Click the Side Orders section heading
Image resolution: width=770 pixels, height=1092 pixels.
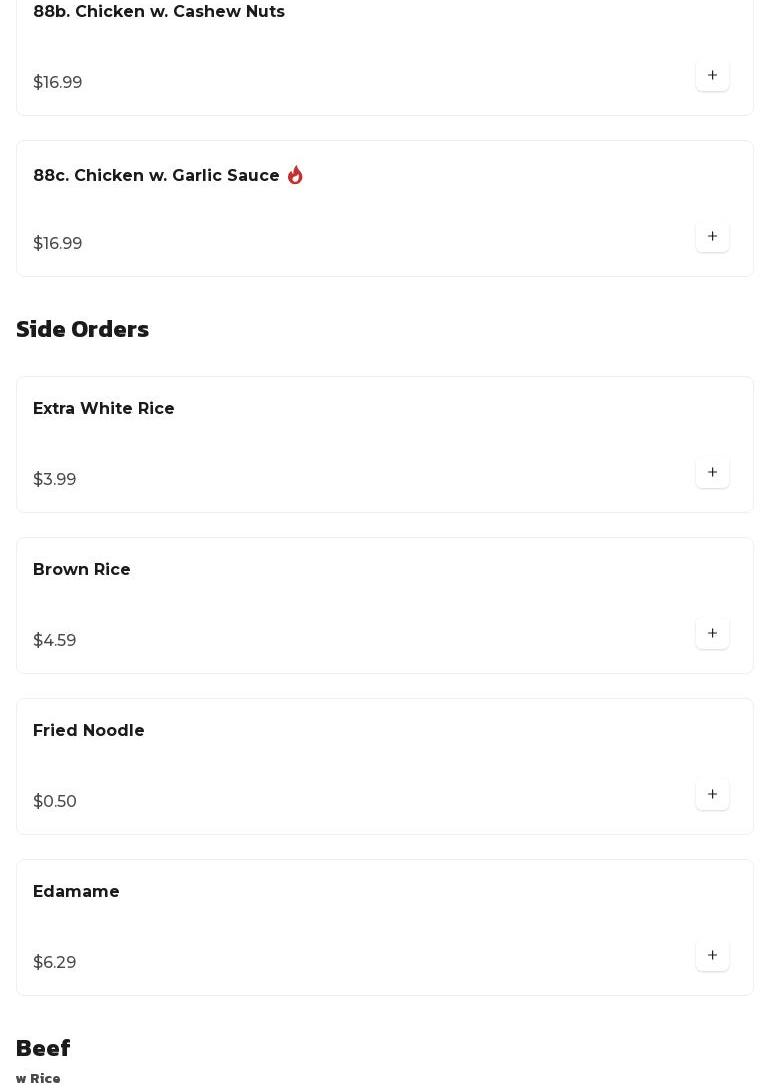tap(83, 329)
